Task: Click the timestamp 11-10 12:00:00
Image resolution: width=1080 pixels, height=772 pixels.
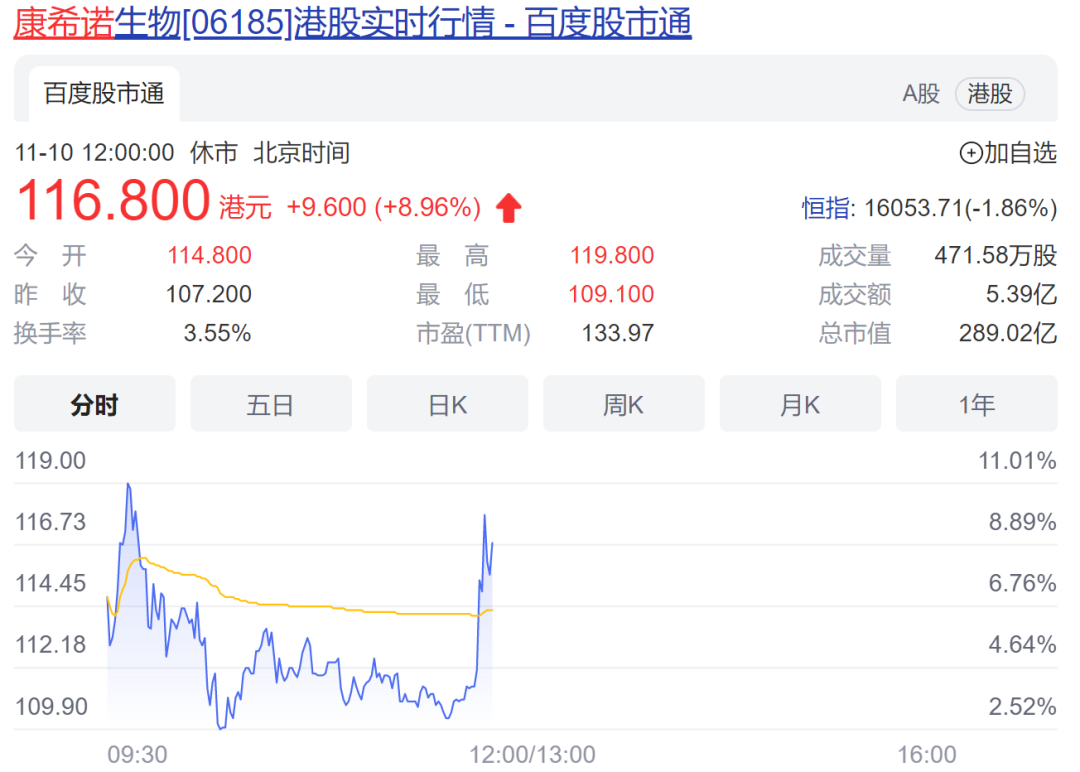Action: tap(94, 153)
